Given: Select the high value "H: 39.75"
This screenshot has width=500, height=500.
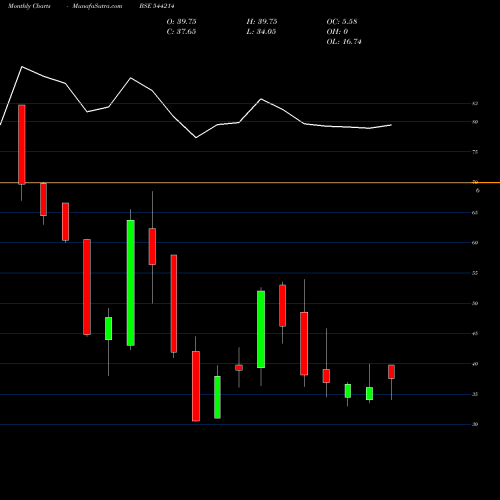Looking at the screenshot, I should coord(262,22).
